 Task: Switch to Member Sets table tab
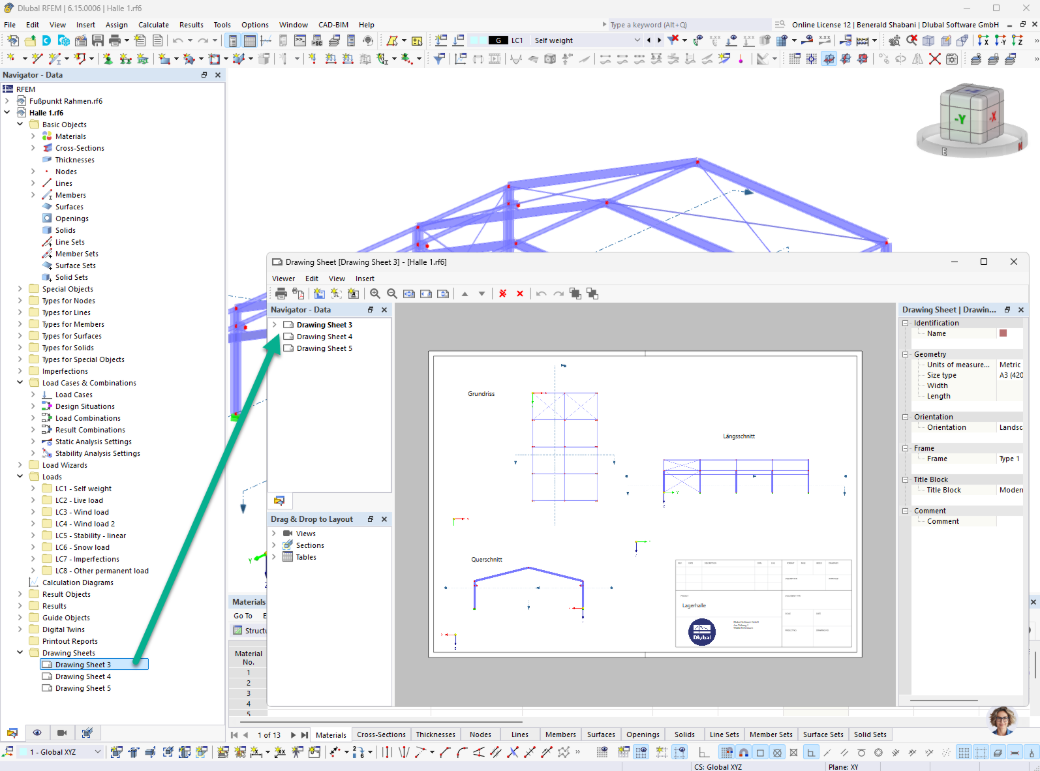[771, 735]
